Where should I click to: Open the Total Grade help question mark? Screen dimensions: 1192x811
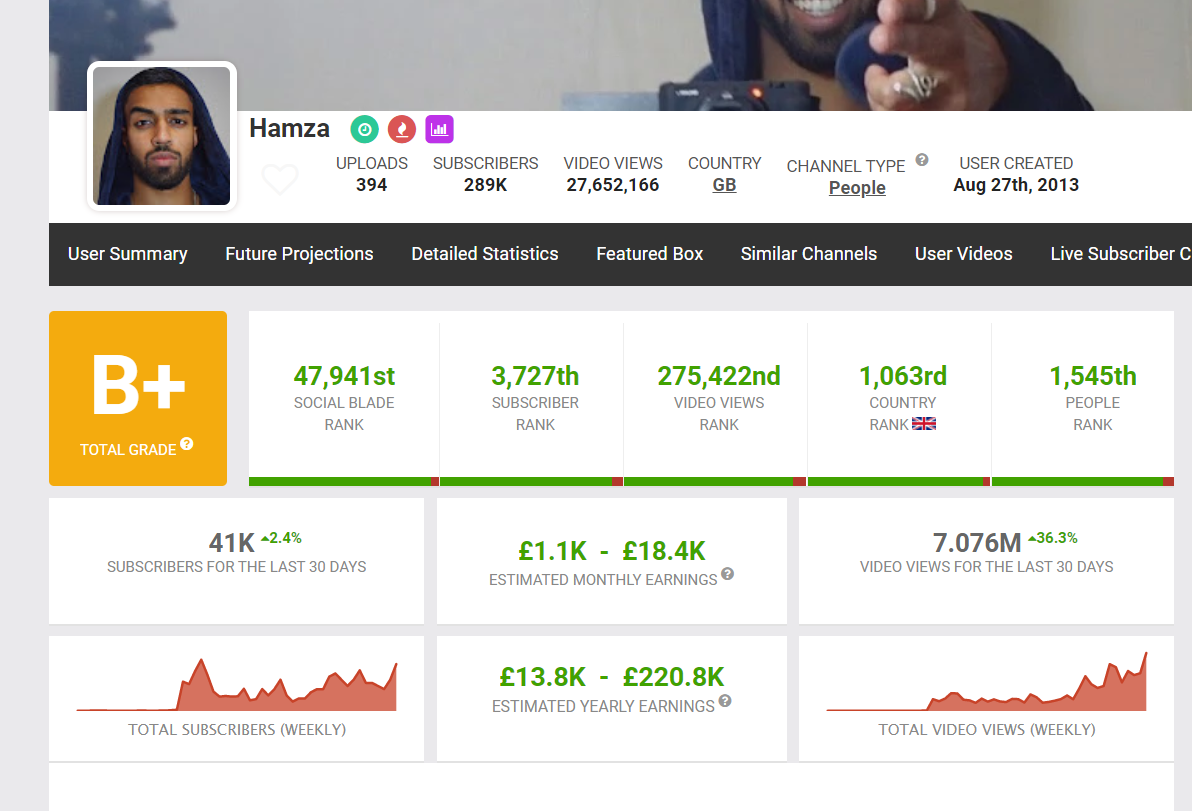[187, 444]
